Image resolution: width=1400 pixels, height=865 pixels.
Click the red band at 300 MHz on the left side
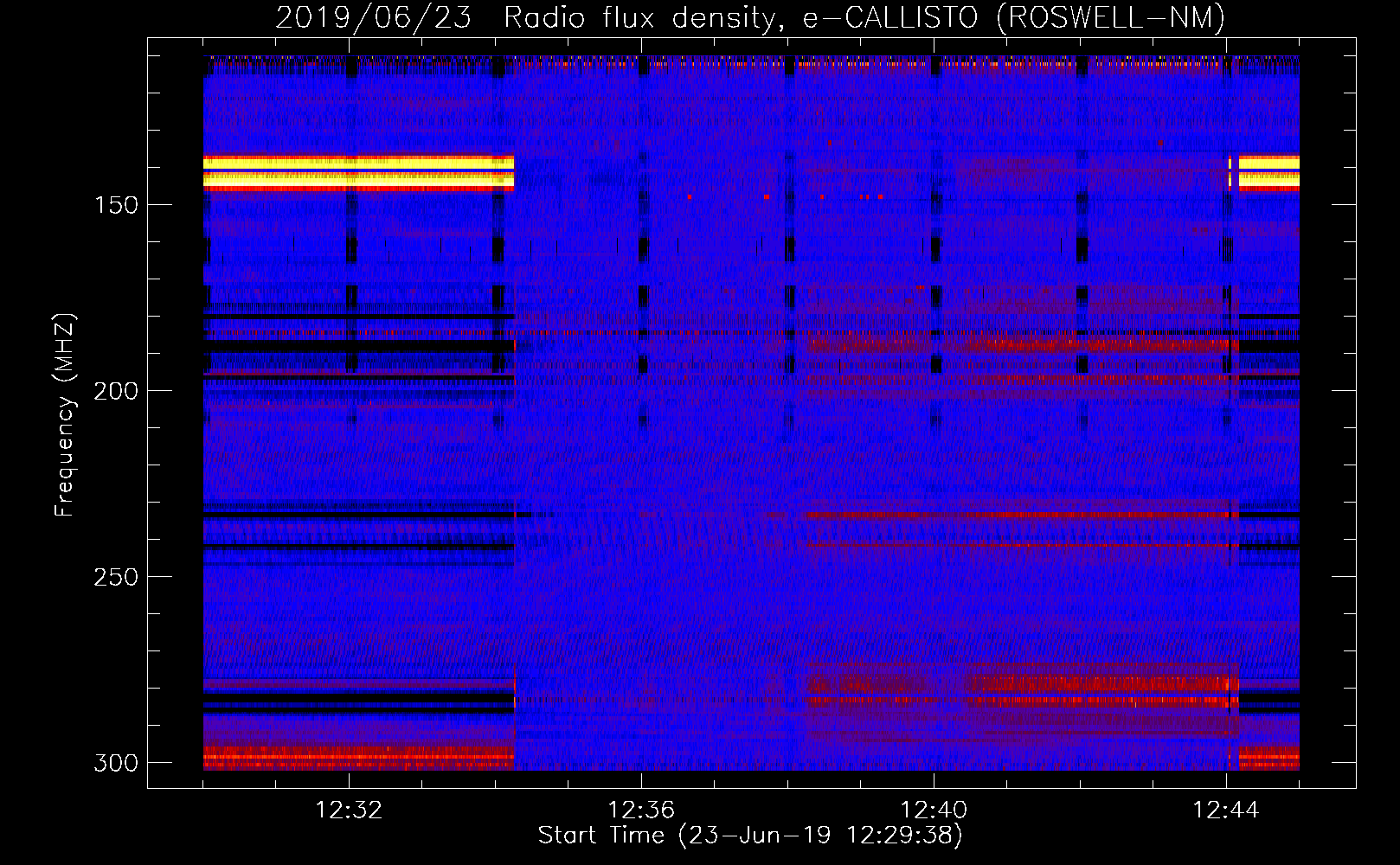pyautogui.click(x=358, y=758)
